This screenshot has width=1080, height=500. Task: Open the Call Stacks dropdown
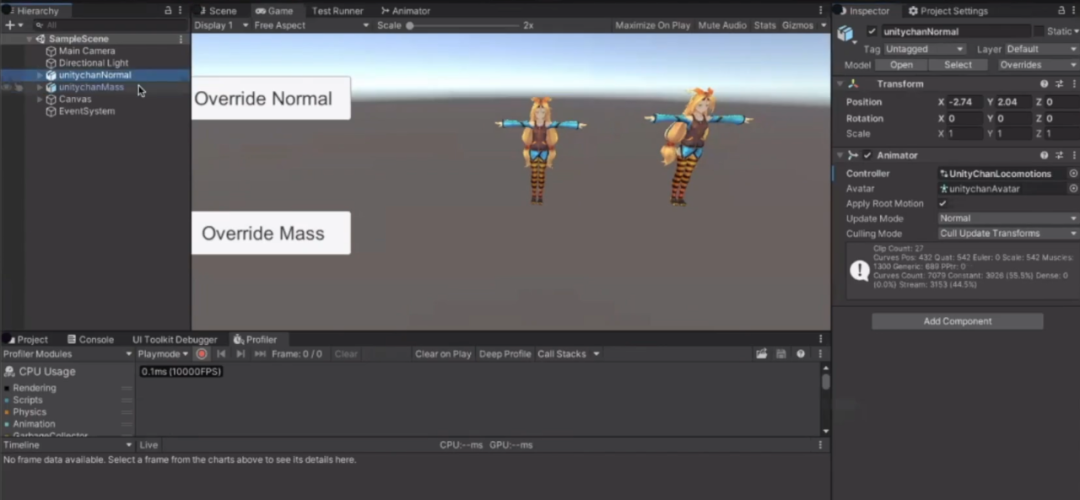[568, 354]
